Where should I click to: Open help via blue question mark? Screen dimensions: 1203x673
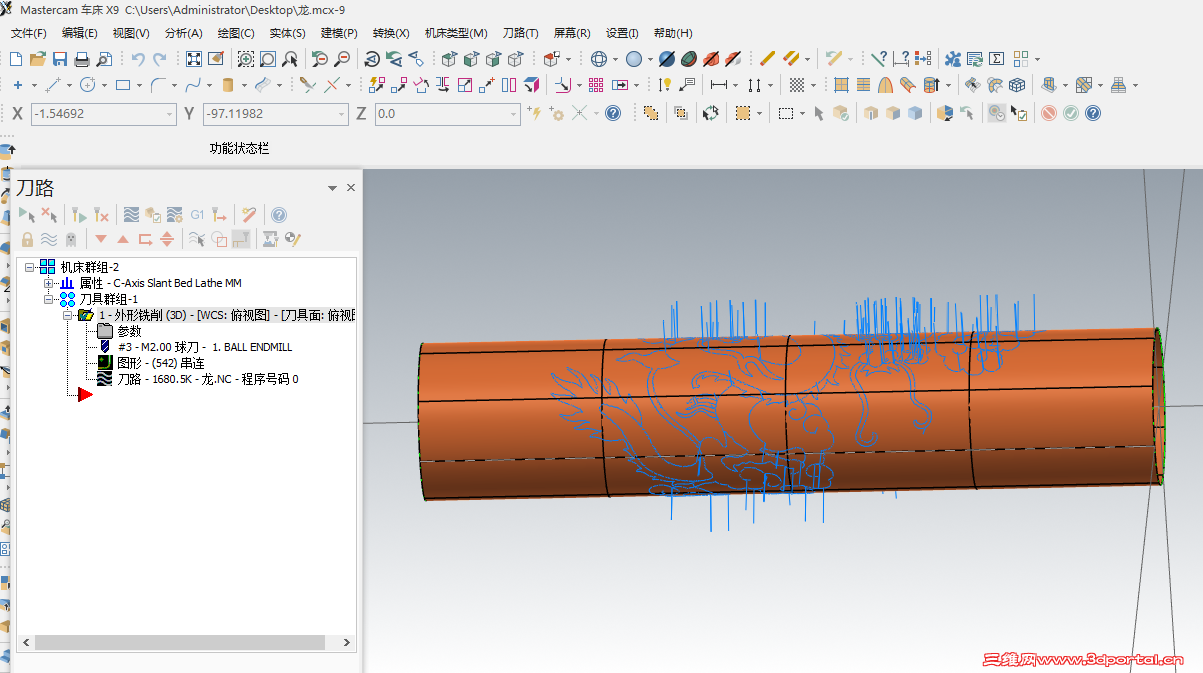1093,113
